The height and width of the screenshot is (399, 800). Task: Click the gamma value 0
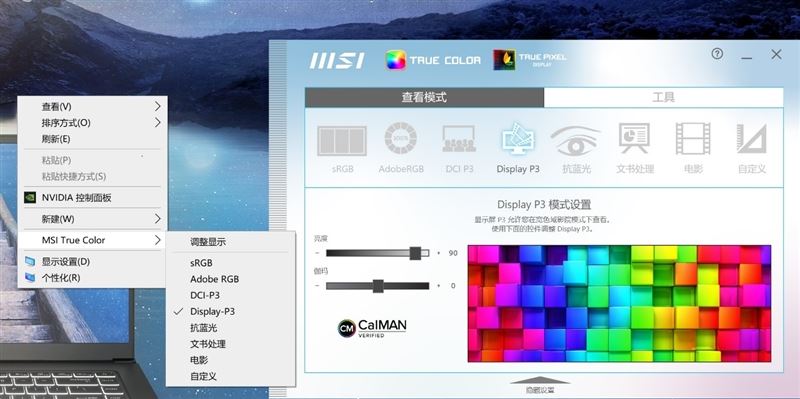click(453, 286)
